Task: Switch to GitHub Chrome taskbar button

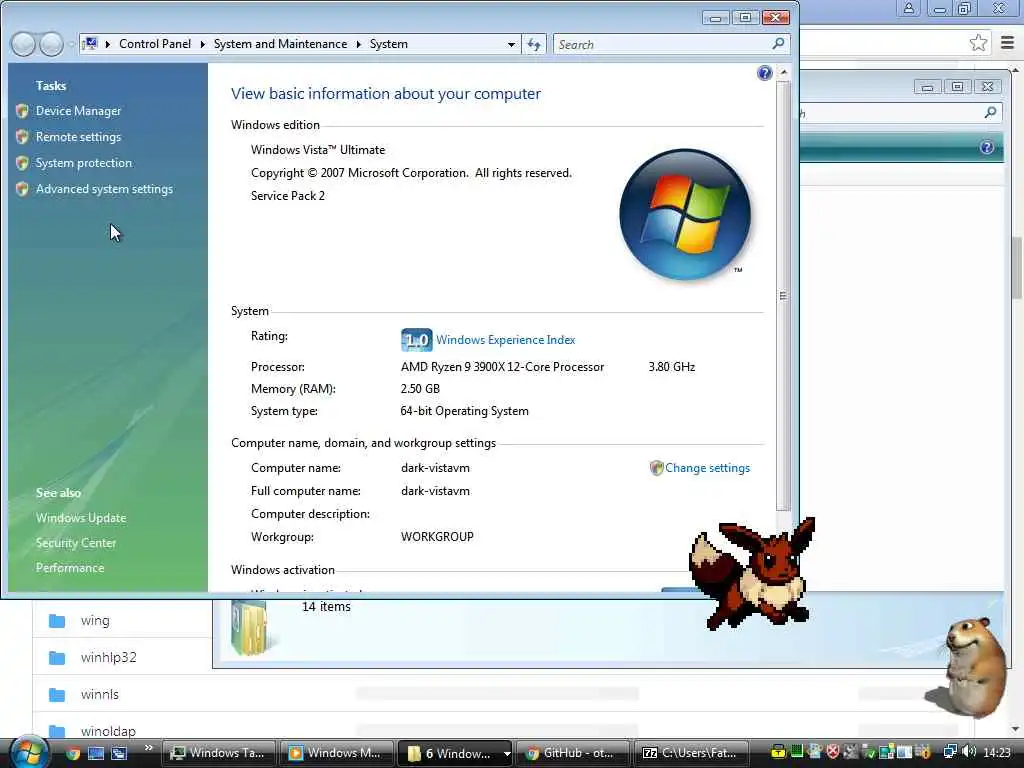Action: coord(572,753)
